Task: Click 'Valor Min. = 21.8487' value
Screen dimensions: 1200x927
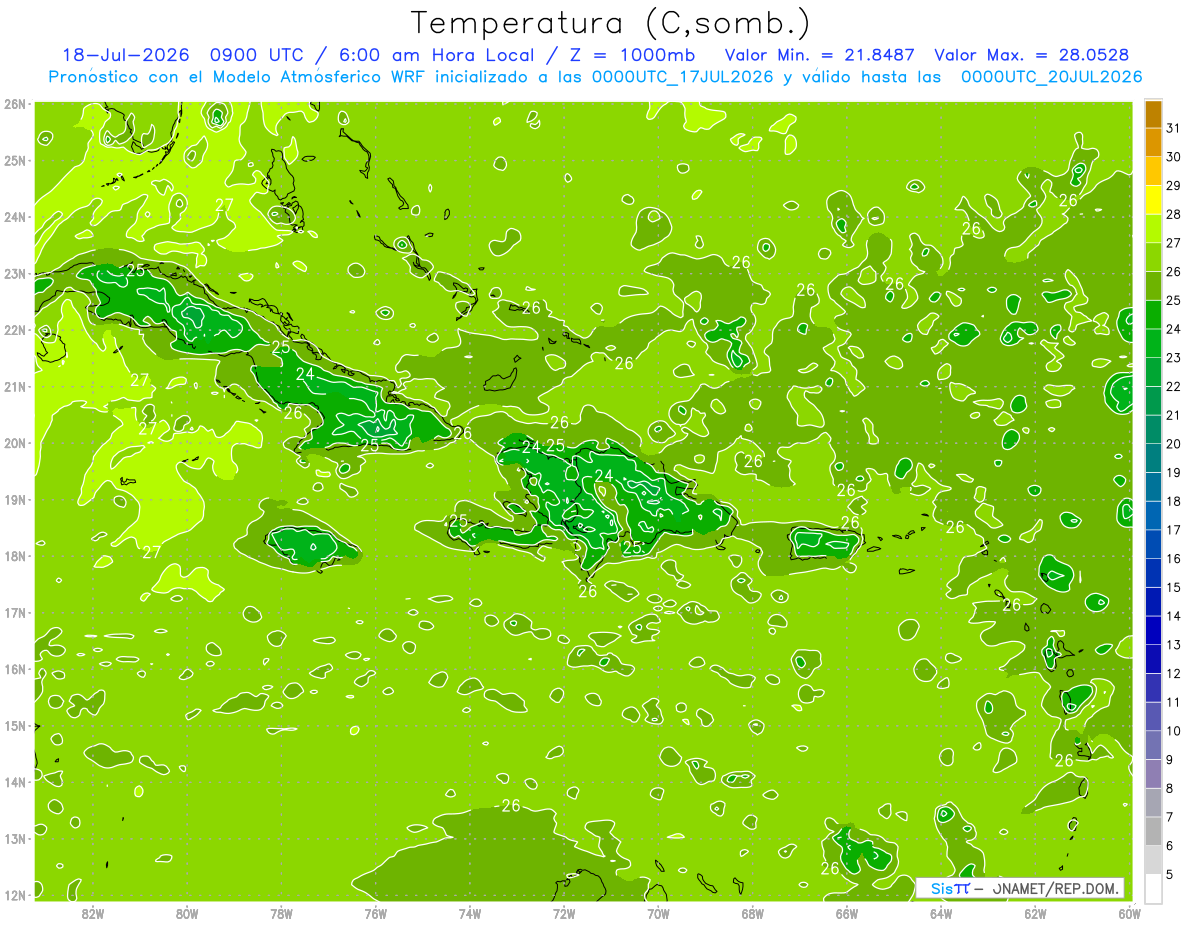Action: tap(818, 56)
